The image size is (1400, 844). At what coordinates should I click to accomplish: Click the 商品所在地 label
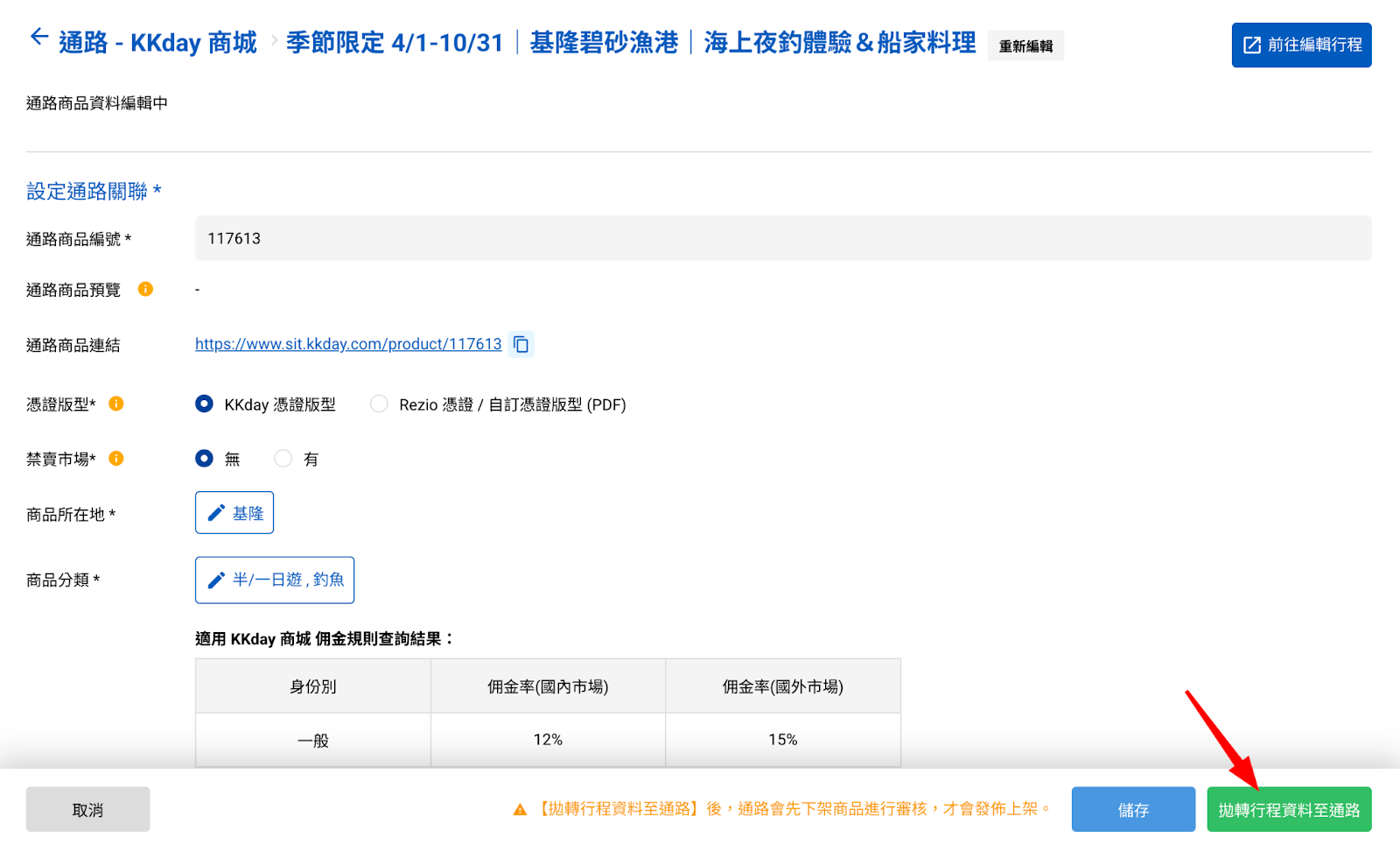tap(71, 514)
